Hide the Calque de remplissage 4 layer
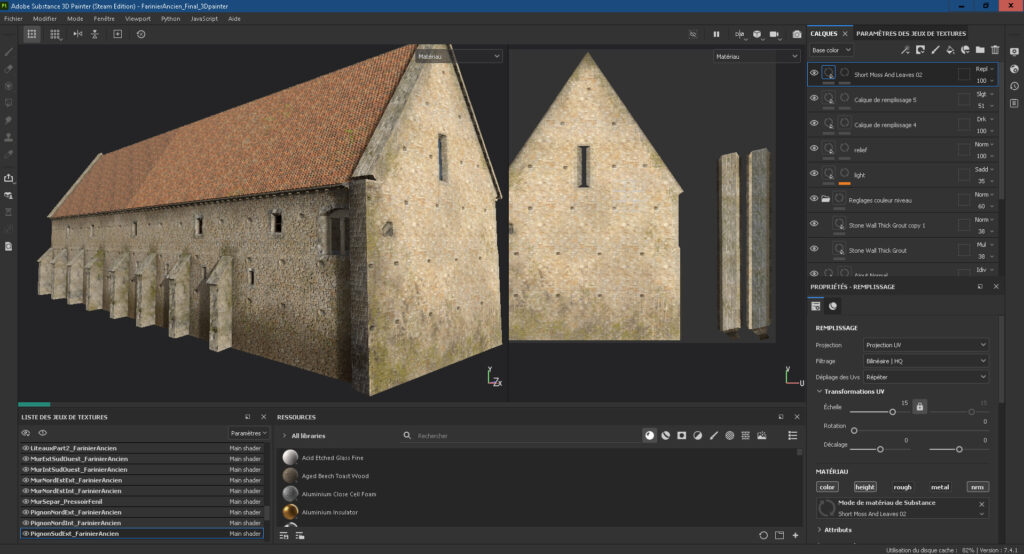Viewport: 1024px width, 554px height. pyautogui.click(x=814, y=123)
